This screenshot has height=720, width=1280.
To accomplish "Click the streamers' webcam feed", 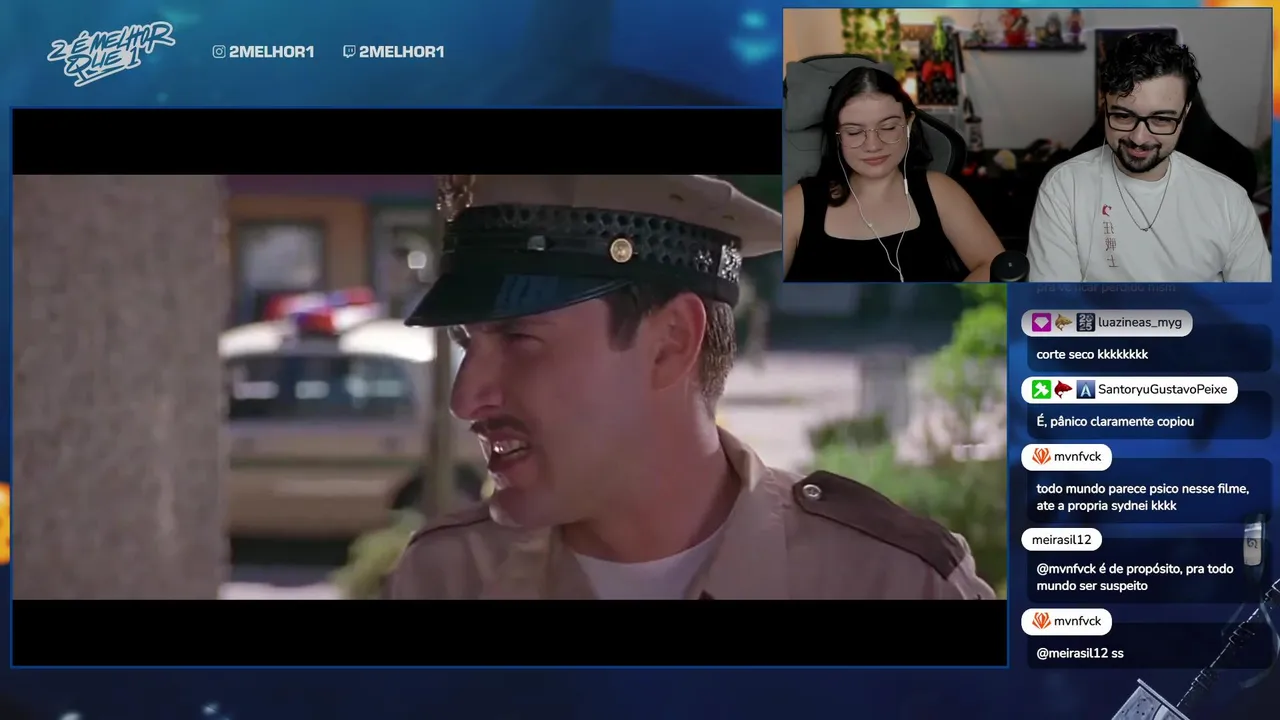I will coord(1027,146).
